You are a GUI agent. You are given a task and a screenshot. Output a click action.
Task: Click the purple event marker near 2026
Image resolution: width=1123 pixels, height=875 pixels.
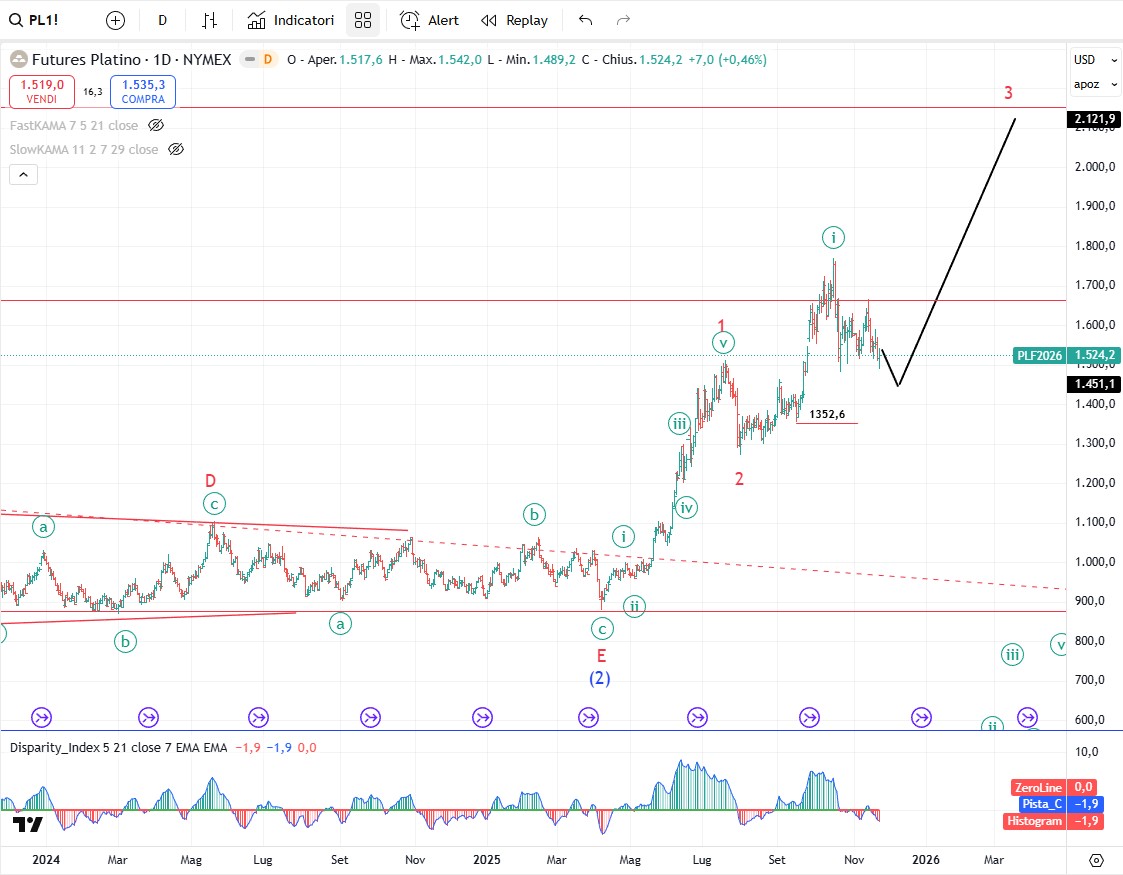921,717
